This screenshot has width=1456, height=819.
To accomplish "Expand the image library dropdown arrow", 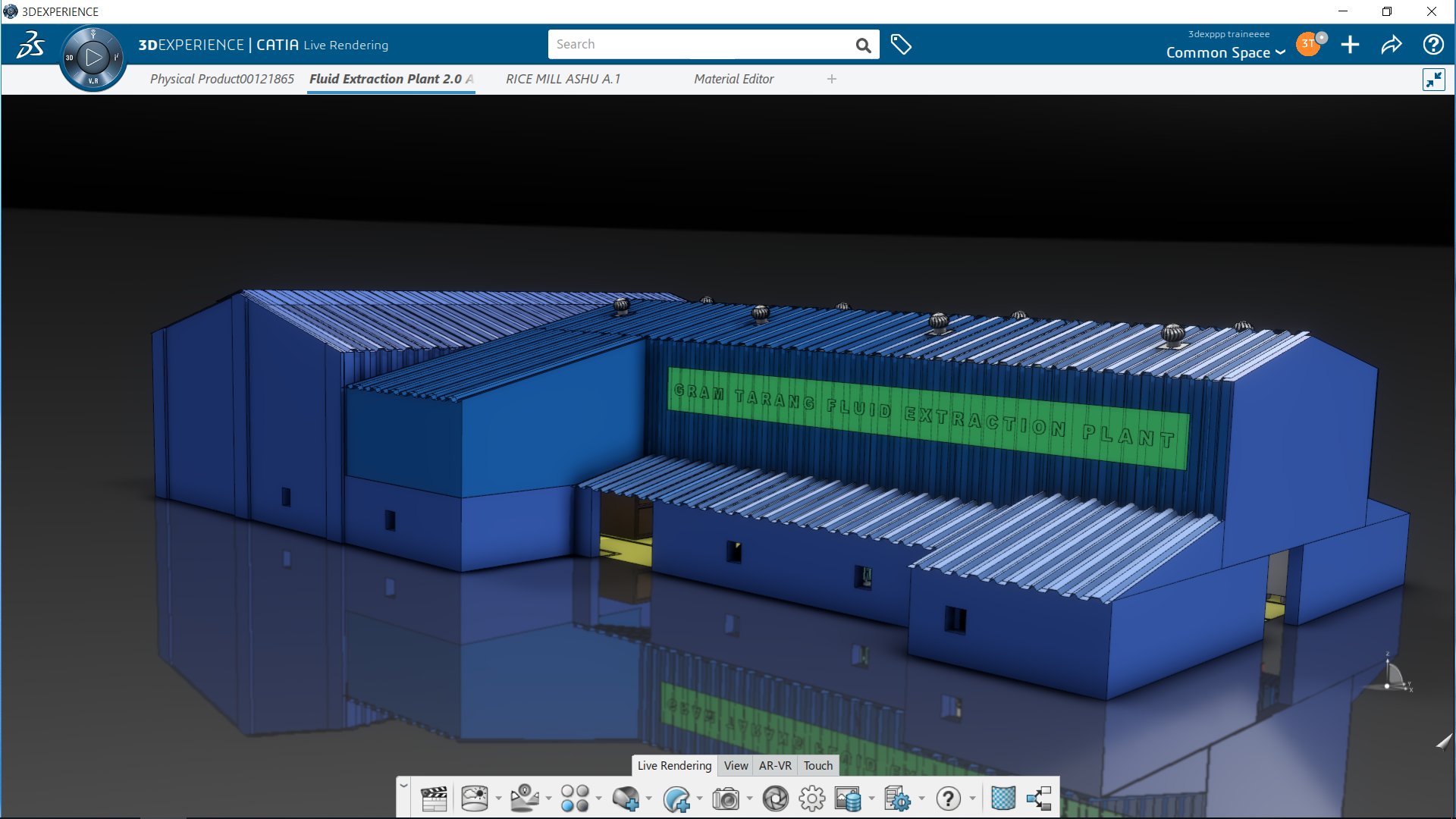I will tap(871, 799).
